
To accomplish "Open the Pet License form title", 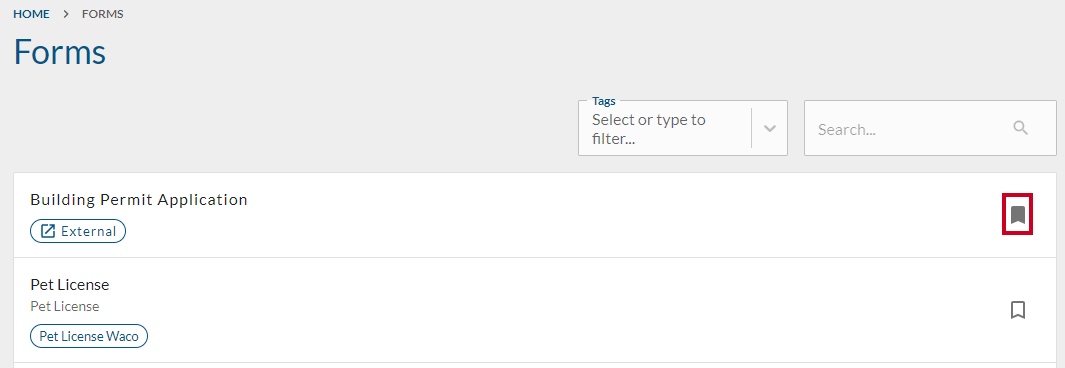I will 70,284.
